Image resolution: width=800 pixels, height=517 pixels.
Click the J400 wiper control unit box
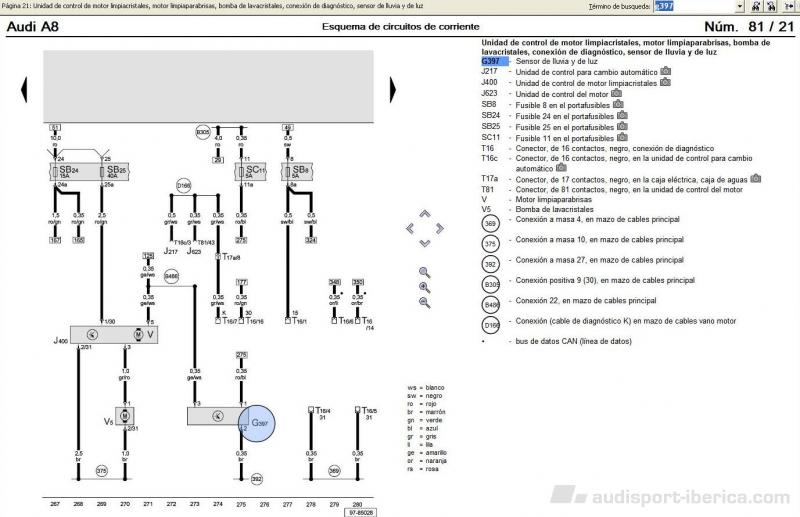(x=114, y=335)
